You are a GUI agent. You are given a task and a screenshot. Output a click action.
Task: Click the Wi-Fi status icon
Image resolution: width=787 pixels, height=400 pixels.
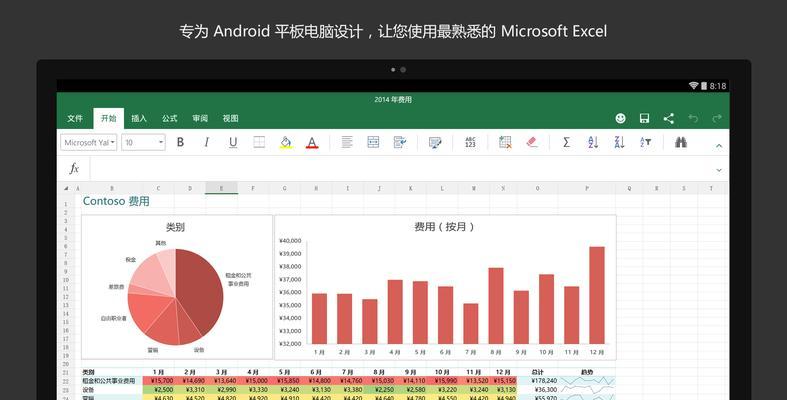(694, 86)
